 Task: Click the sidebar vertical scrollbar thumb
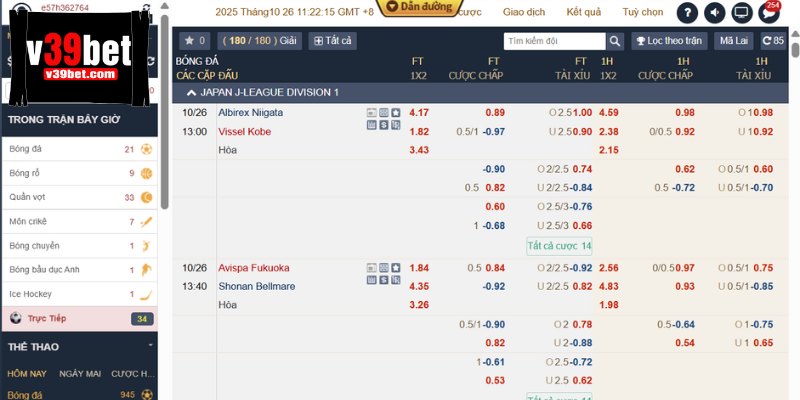click(x=164, y=112)
